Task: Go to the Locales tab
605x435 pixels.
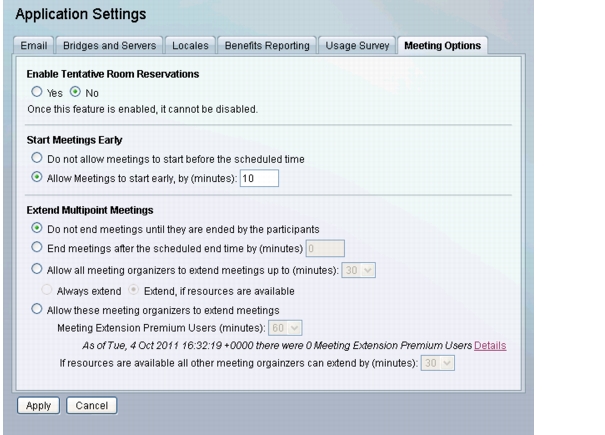Action: point(190,46)
